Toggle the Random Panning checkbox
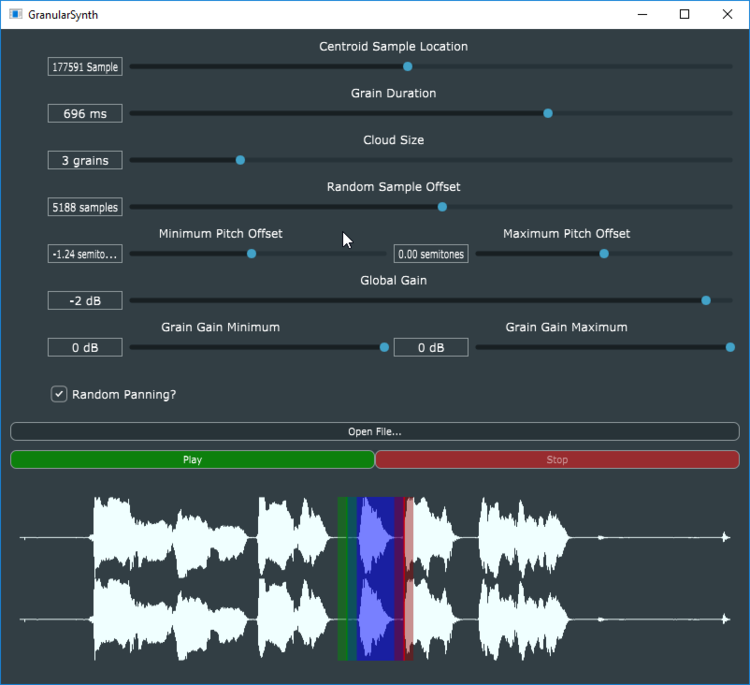This screenshot has height=685, width=750. 59,394
